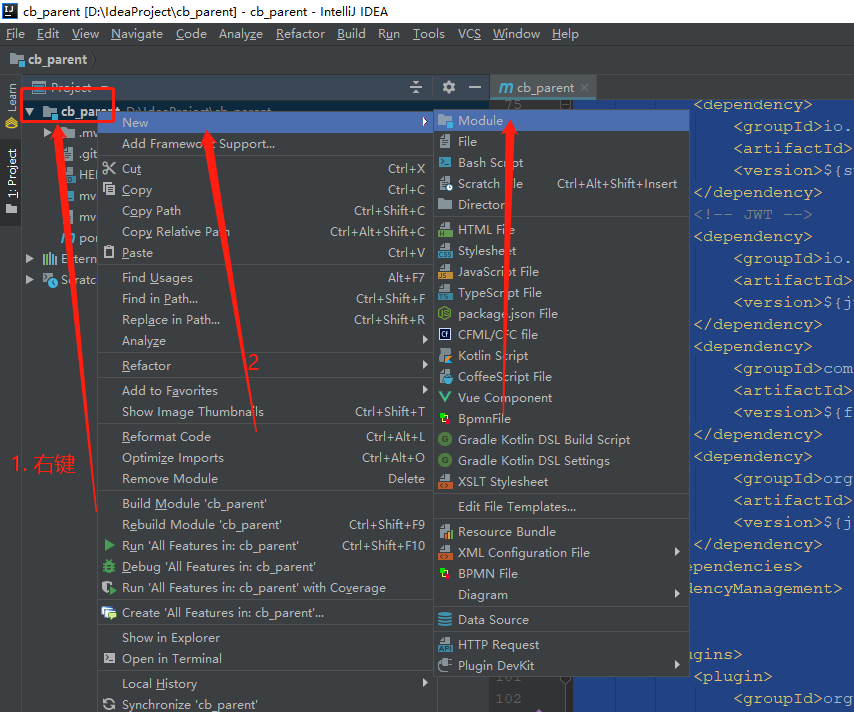Open the Navigate menu
This screenshot has height=712, width=854.
[x=137, y=34]
